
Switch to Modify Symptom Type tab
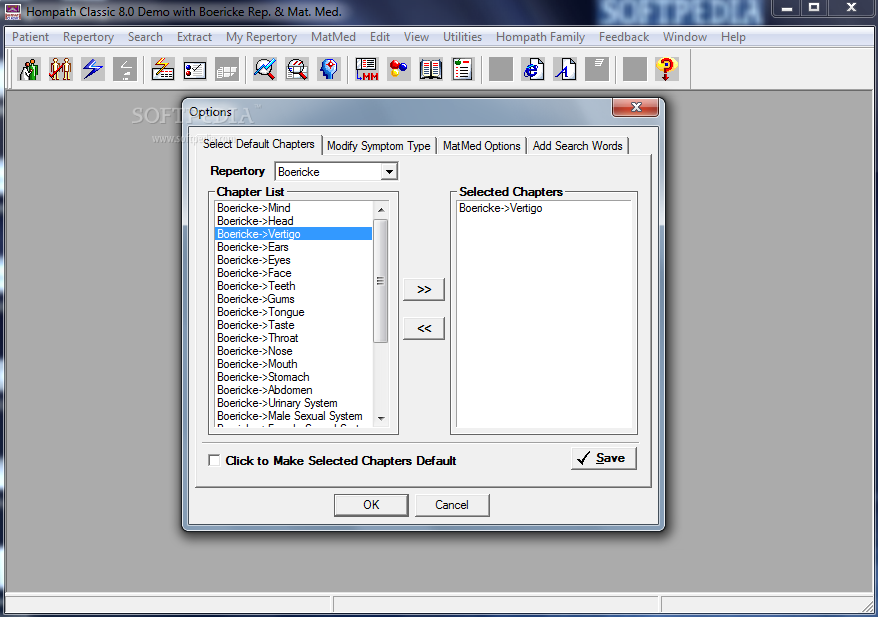379,146
